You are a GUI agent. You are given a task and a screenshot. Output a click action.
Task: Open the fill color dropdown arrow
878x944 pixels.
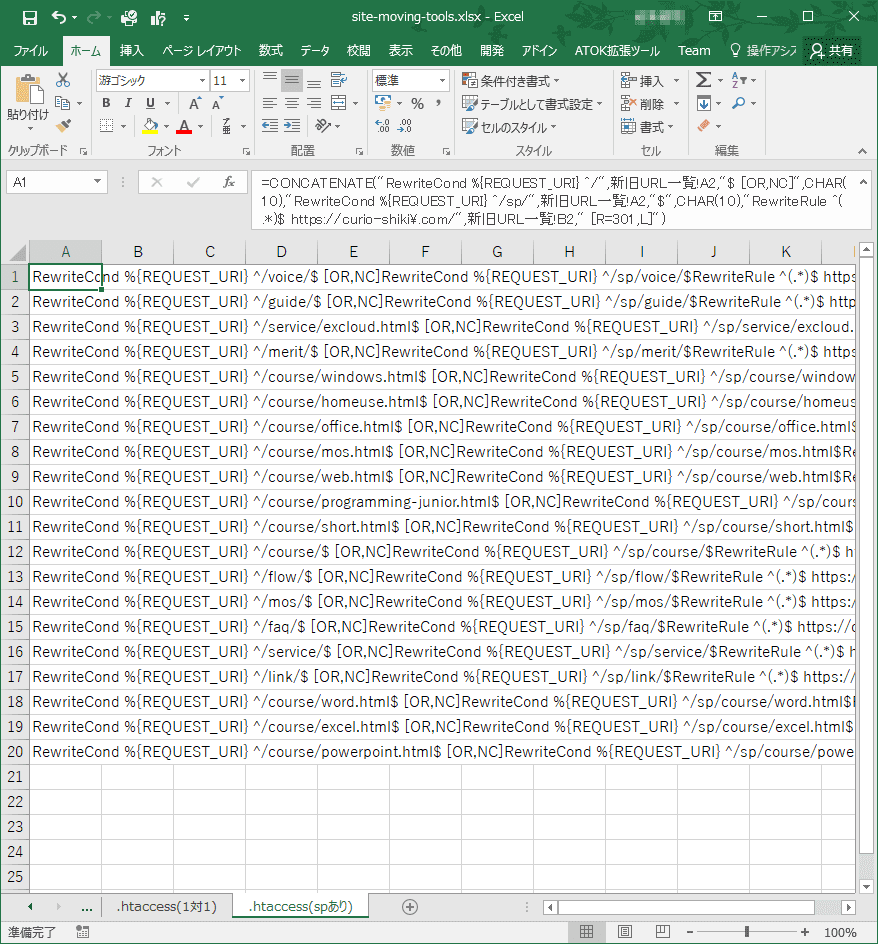pyautogui.click(x=166, y=127)
